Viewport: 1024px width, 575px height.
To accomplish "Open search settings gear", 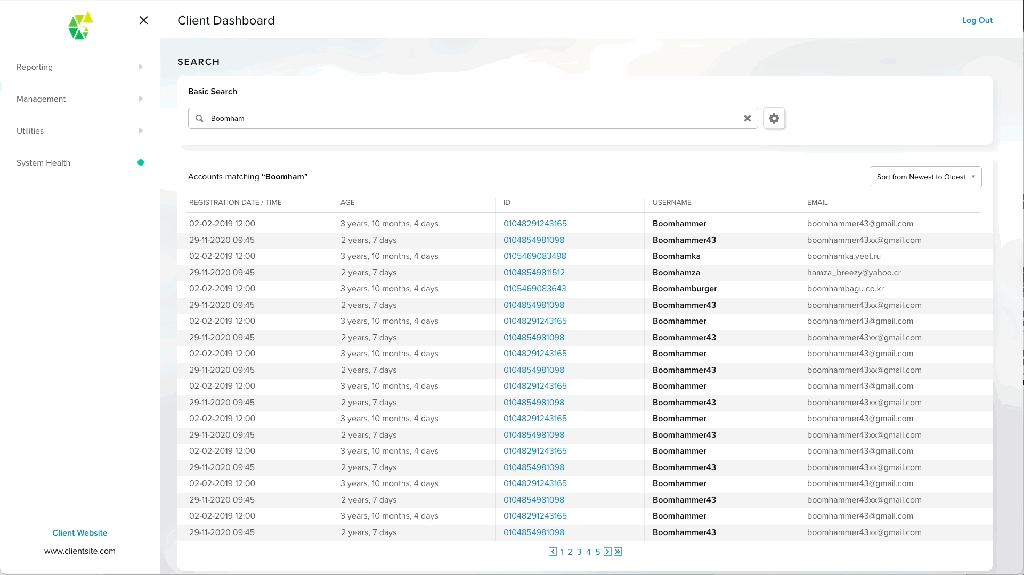I will (x=774, y=118).
